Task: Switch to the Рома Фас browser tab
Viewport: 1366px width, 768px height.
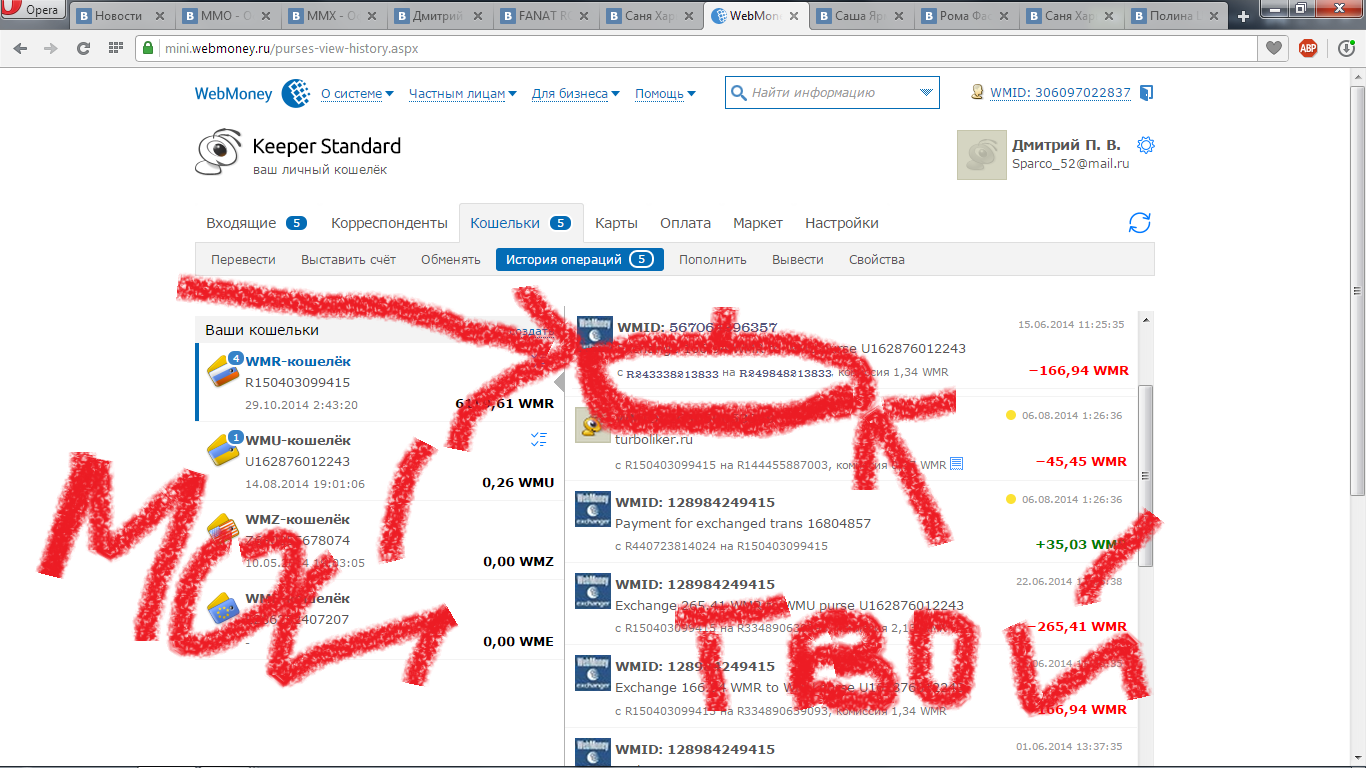Action: (x=964, y=17)
